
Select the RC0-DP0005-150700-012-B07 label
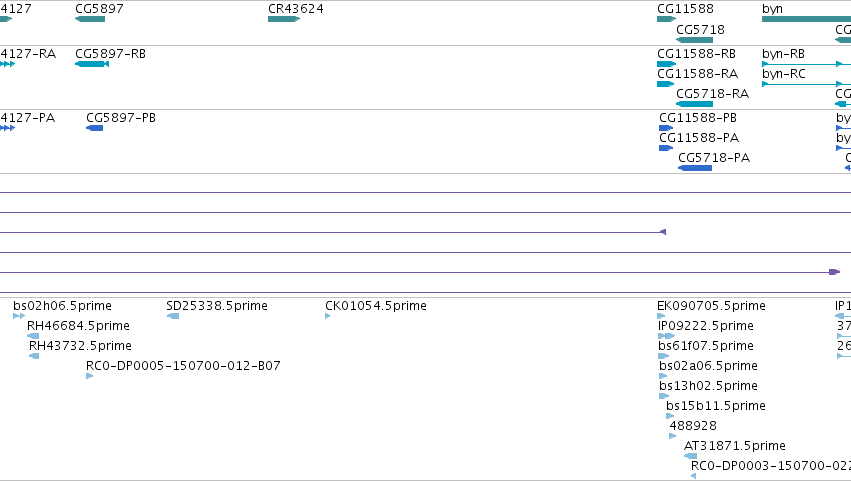click(x=183, y=366)
